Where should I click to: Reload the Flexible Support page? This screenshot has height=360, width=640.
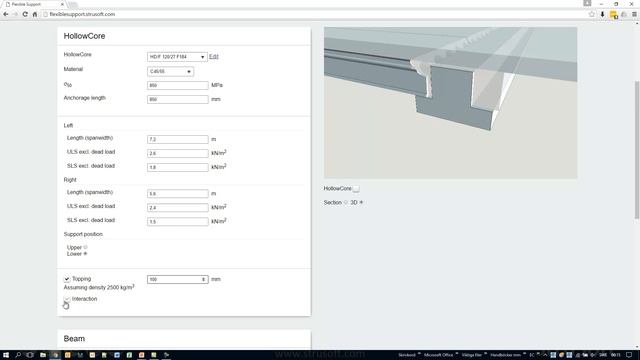[x=25, y=14]
